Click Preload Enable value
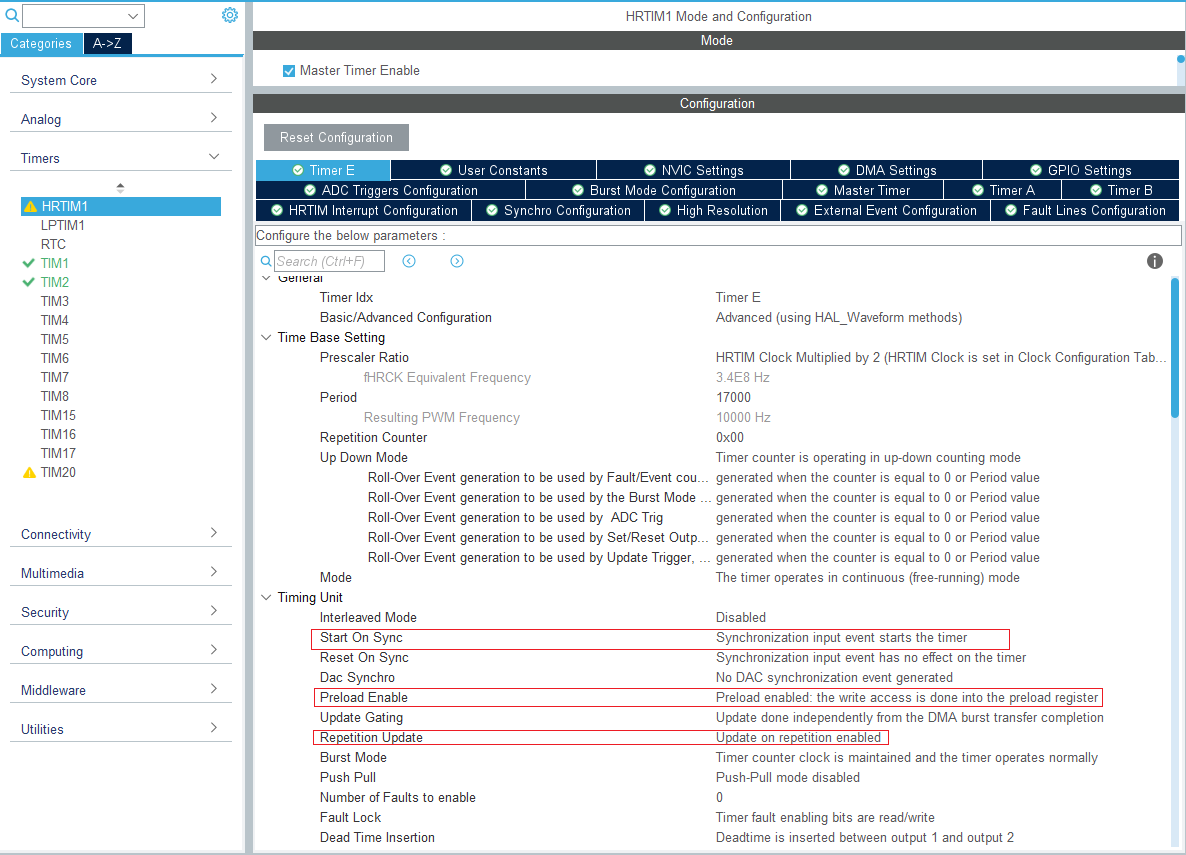The image size is (1186, 855). [x=907, y=698]
